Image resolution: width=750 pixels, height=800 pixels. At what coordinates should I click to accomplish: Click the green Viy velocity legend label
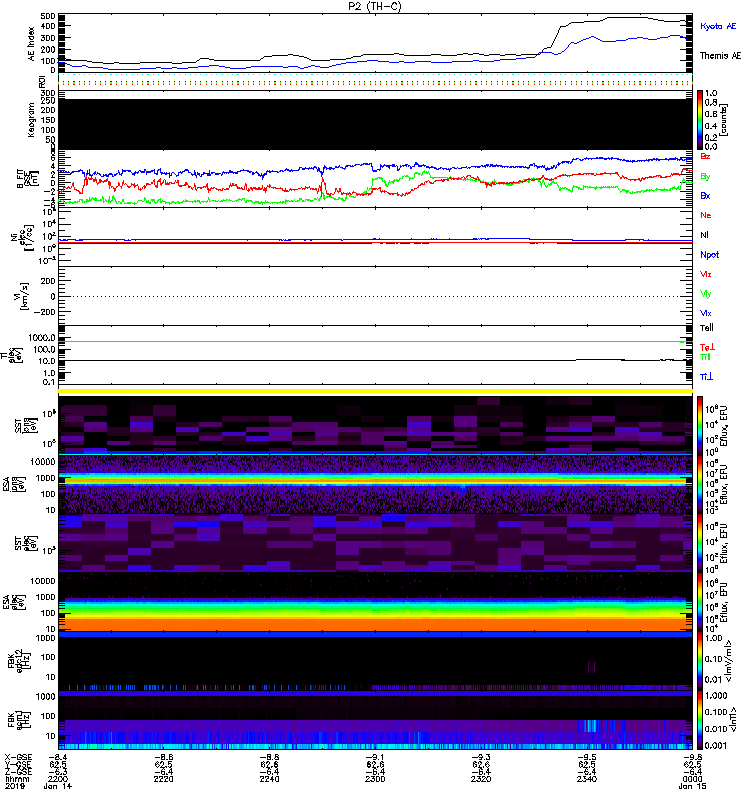click(706, 293)
